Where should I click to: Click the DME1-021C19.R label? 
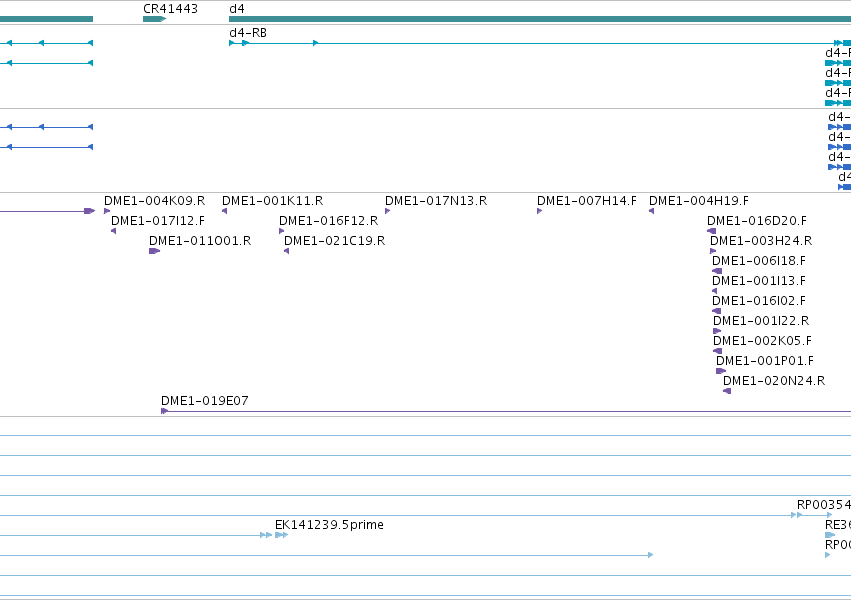pyautogui.click(x=334, y=241)
